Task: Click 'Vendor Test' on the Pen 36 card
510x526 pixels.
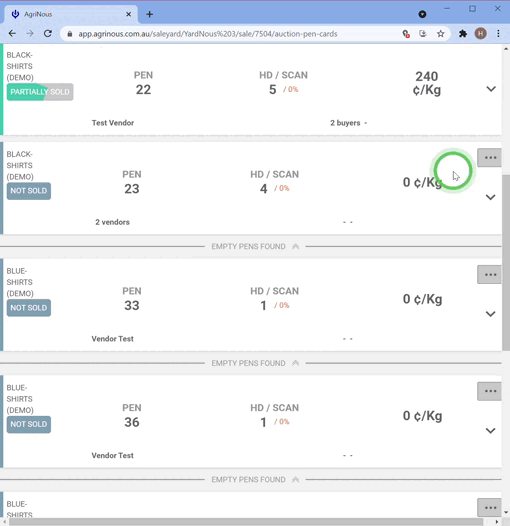Action: pyautogui.click(x=112, y=456)
